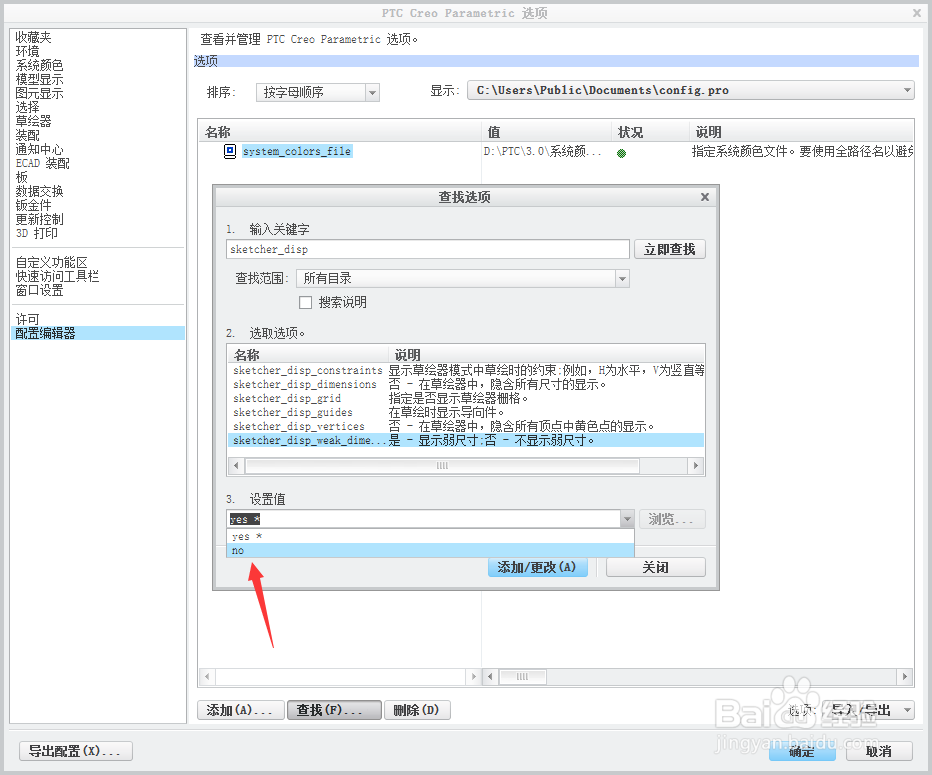Open 窗口设置 category
The width and height of the screenshot is (932, 775).
[x=39, y=291]
